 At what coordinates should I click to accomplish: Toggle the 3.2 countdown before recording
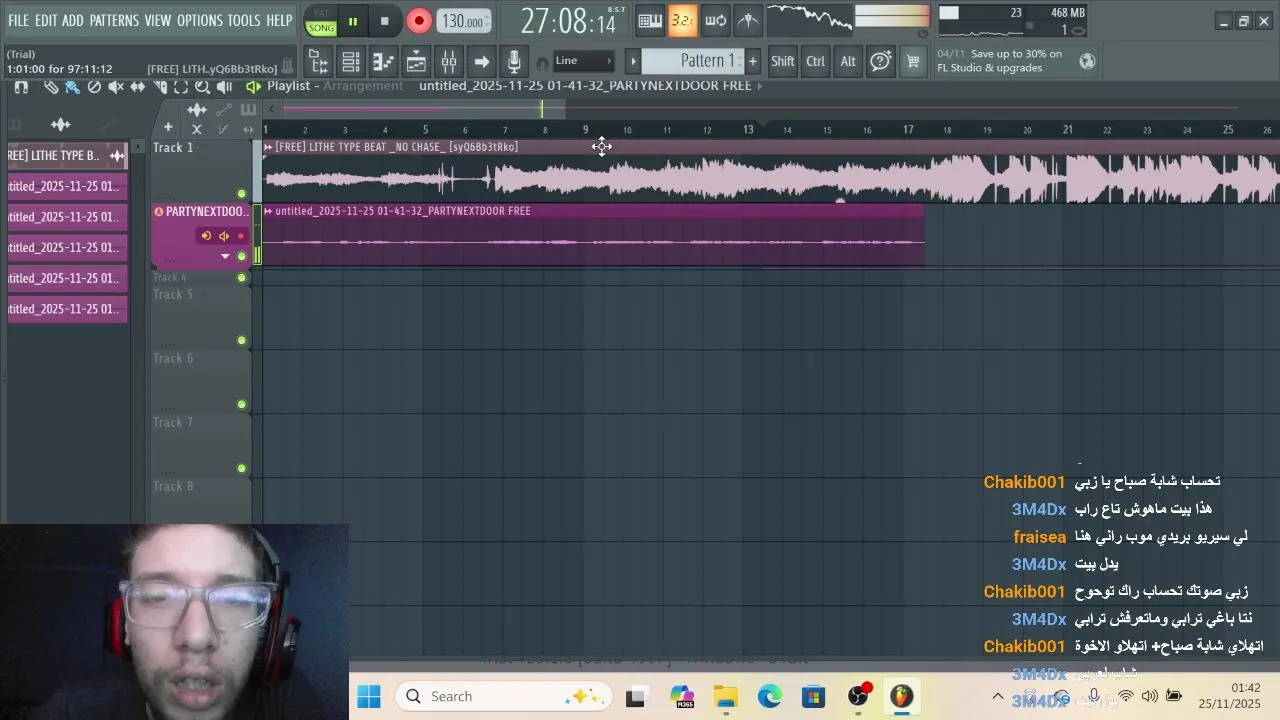tap(682, 20)
